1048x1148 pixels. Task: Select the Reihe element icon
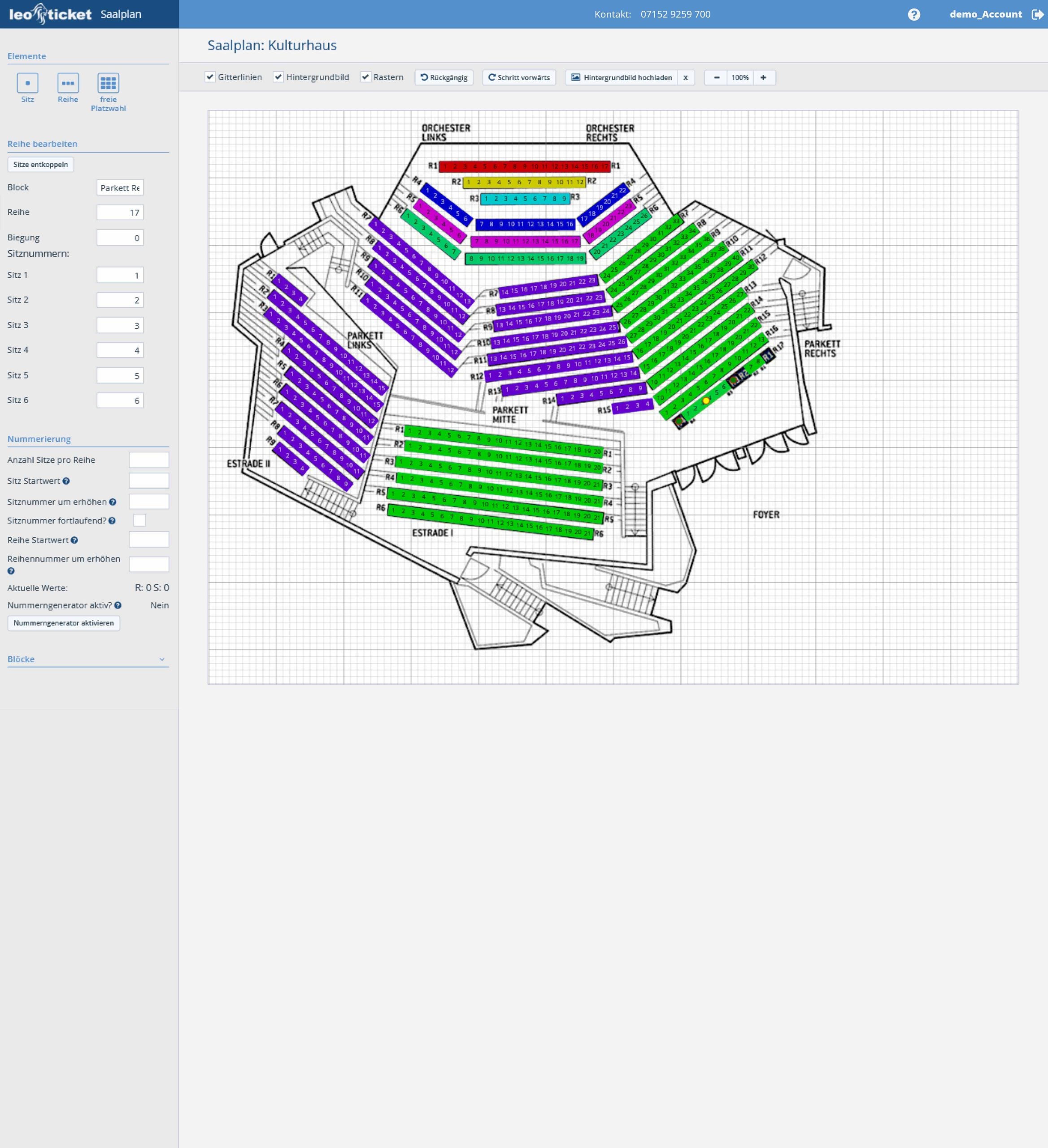coord(68,83)
